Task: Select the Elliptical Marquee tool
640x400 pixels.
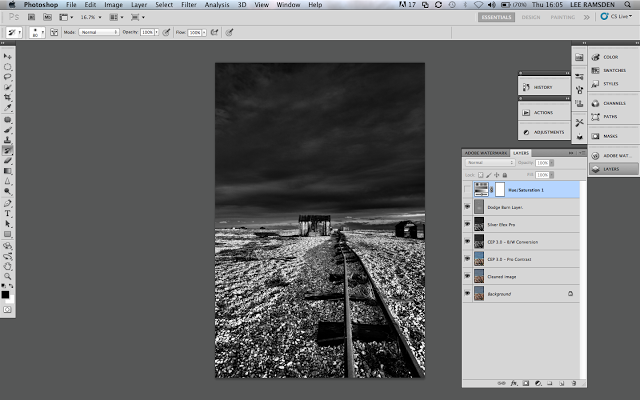Action: click(x=7, y=67)
